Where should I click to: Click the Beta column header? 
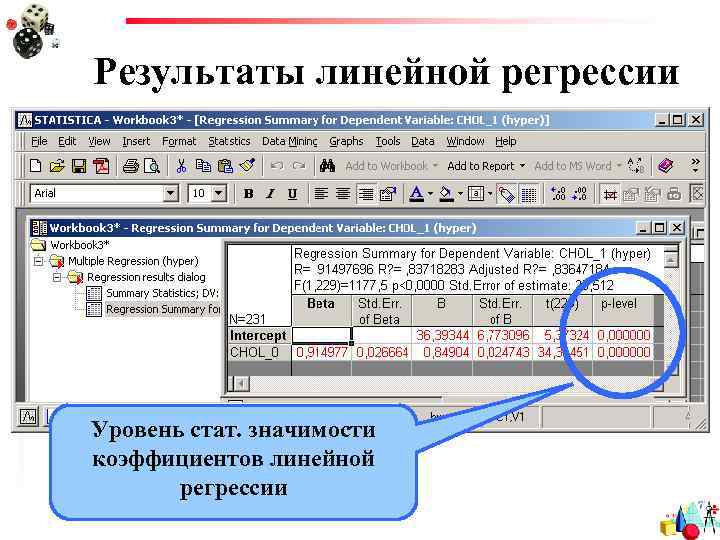pyautogui.click(x=321, y=311)
